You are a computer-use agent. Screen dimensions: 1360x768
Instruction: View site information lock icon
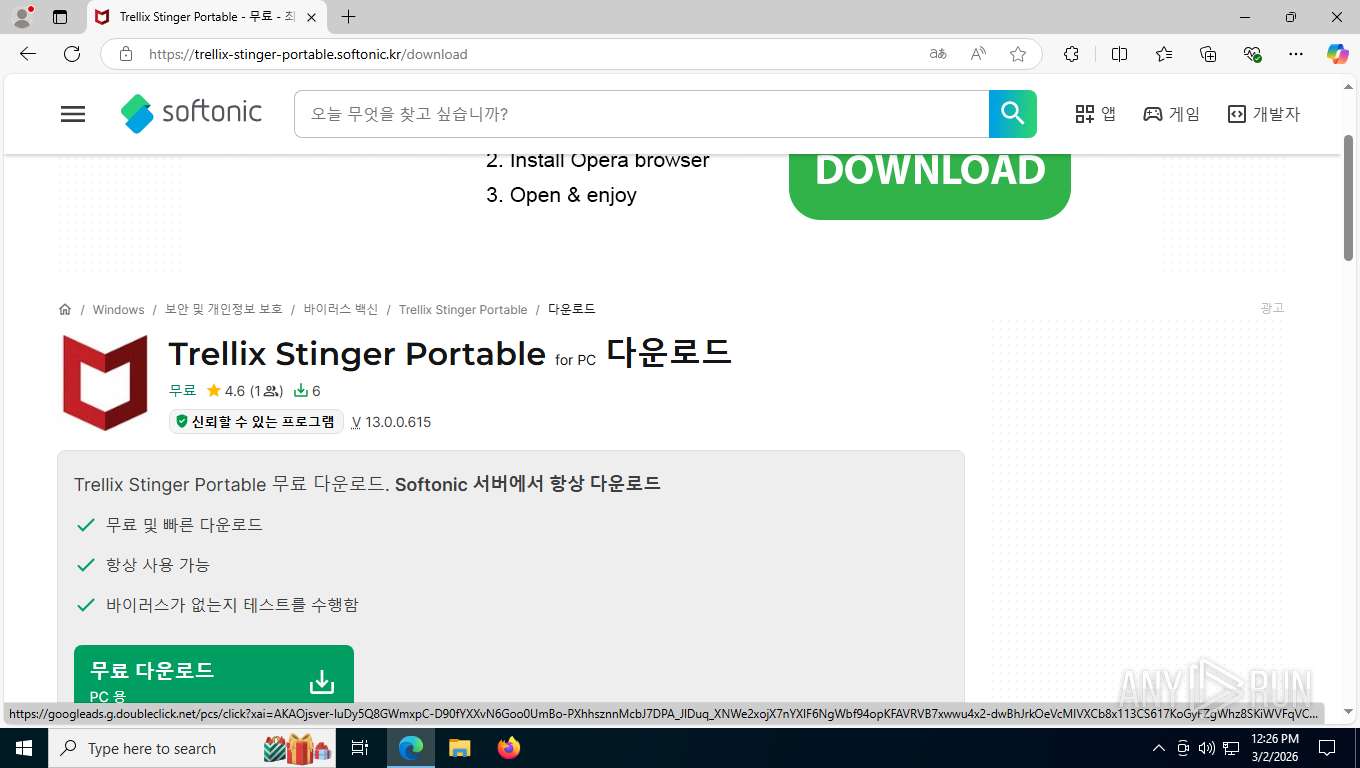tap(126, 54)
